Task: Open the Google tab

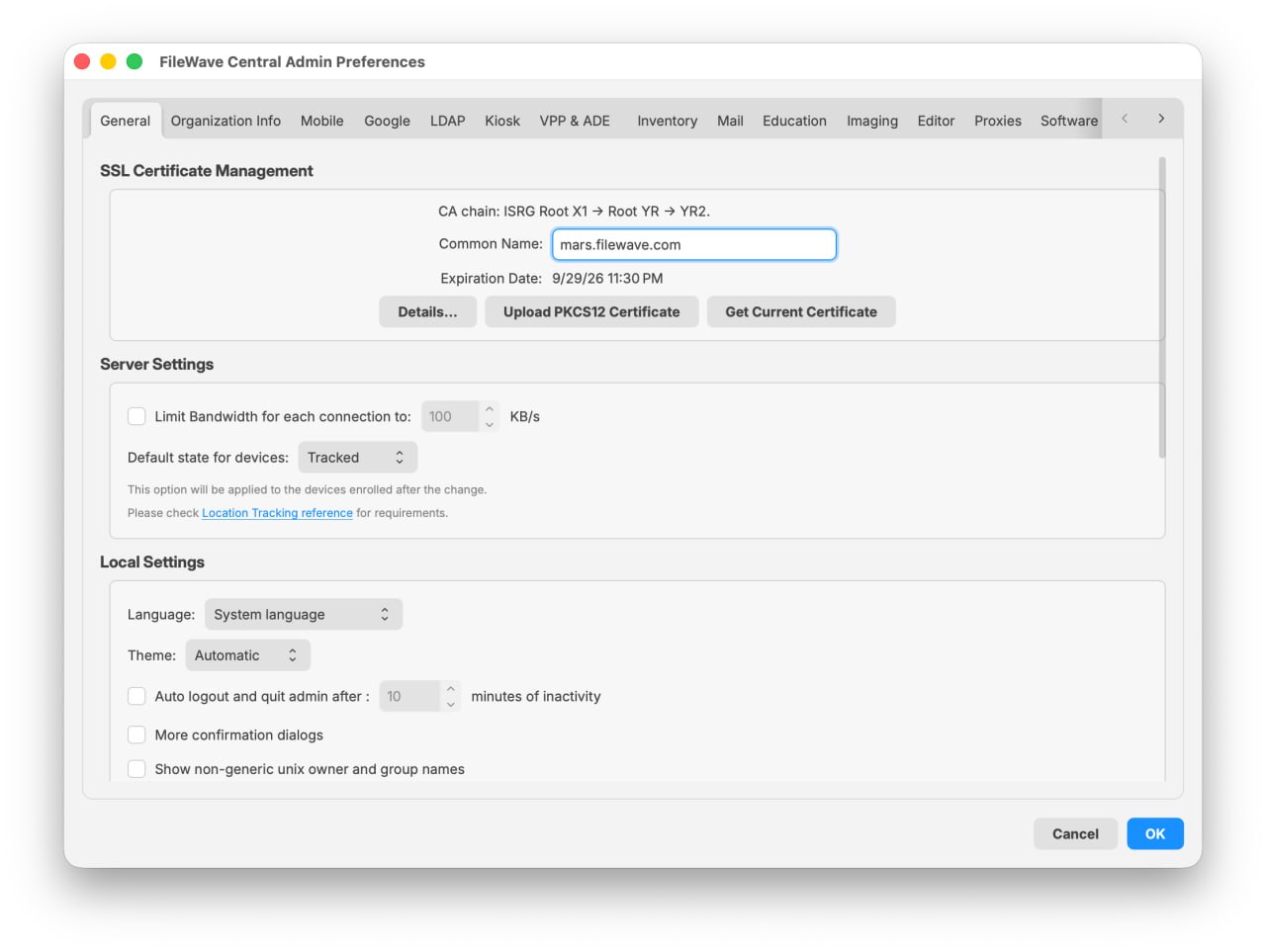Action: coord(387,121)
